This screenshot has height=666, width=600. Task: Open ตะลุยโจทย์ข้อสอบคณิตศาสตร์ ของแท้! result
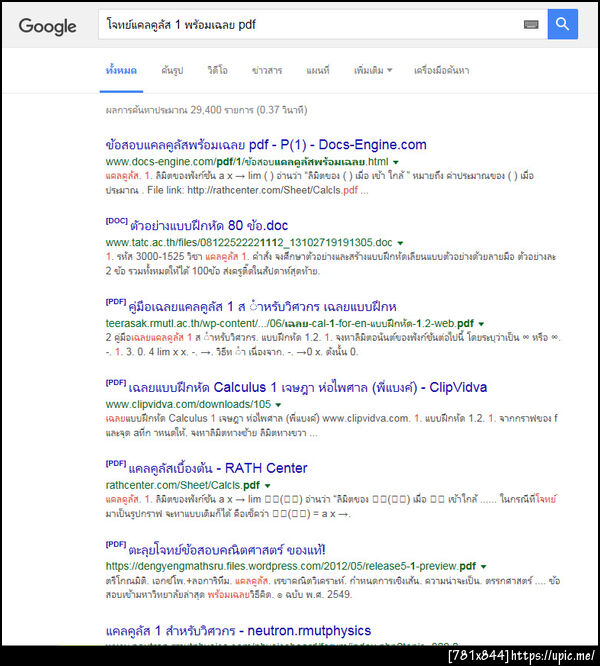pos(227,550)
